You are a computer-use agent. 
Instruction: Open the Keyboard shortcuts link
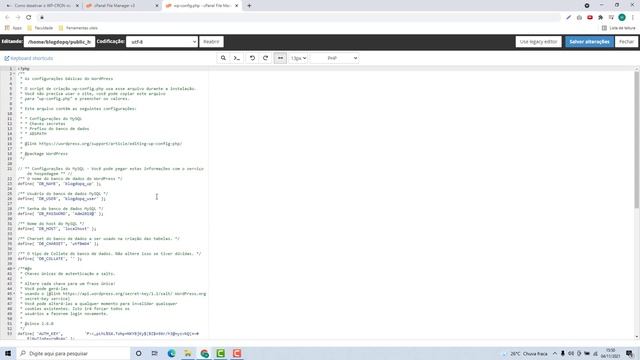(x=29, y=58)
